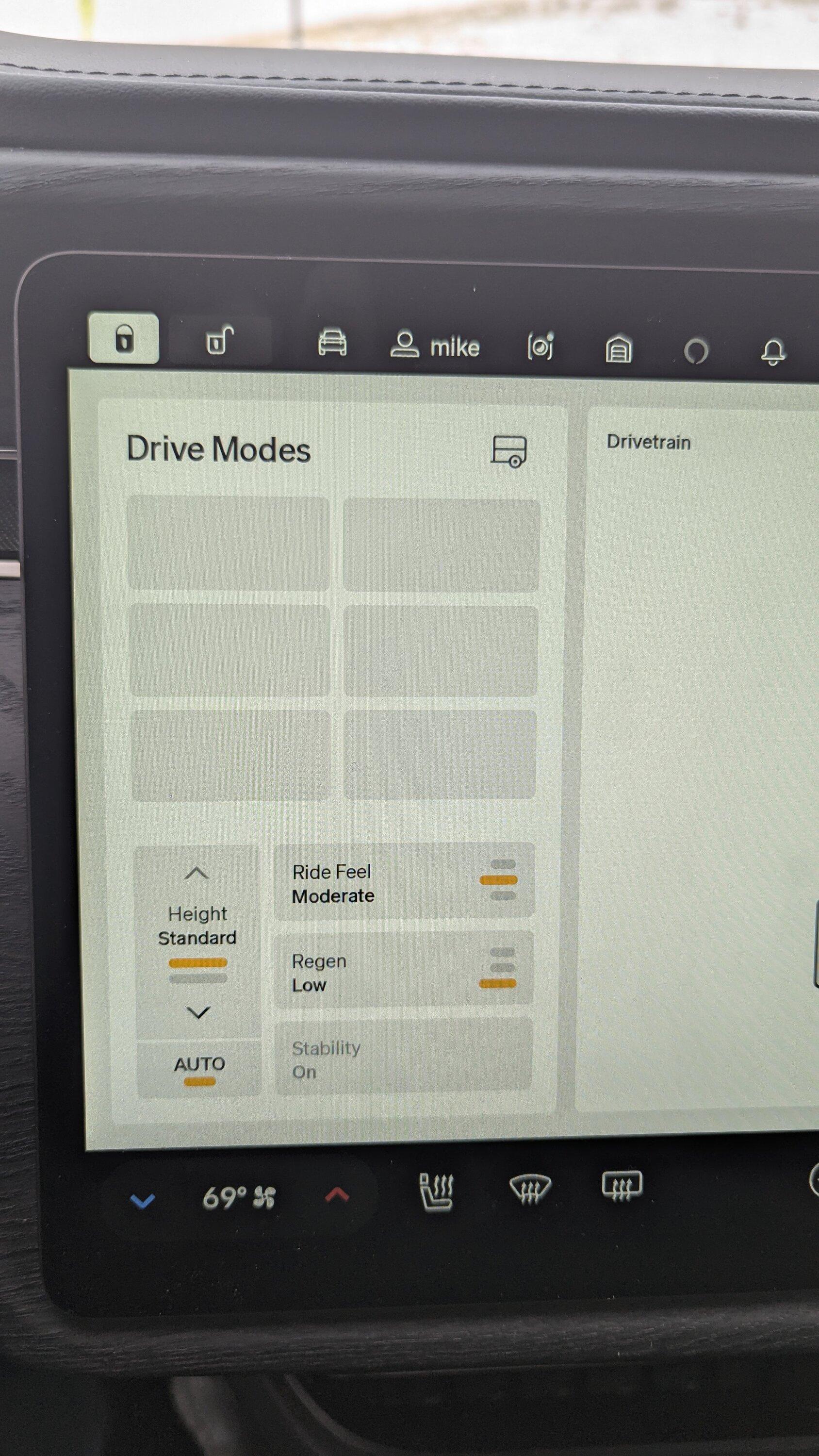This screenshot has width=819, height=1456.
Task: Switch to the Drivetrain section
Action: tap(648, 443)
